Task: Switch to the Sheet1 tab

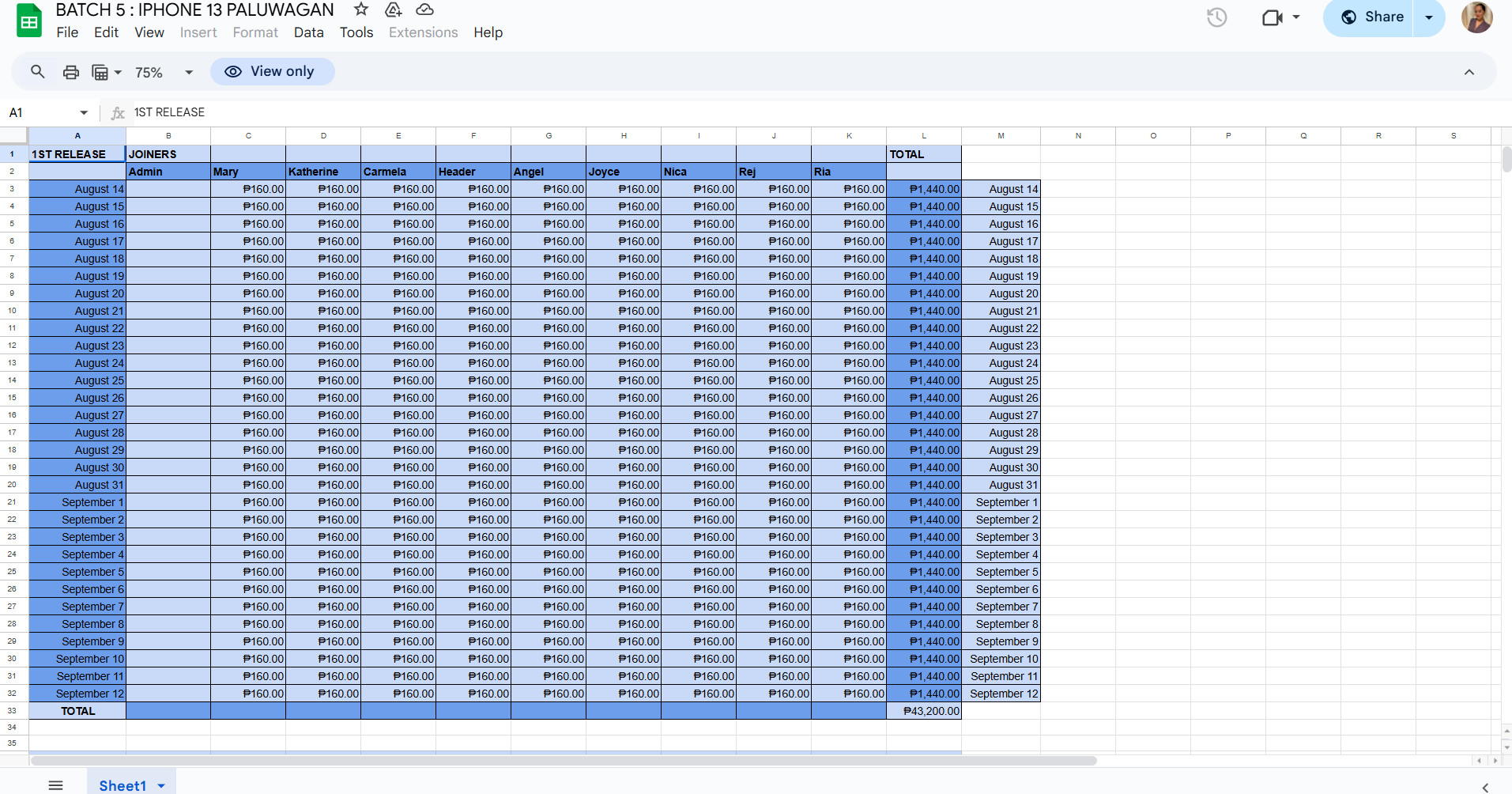Action: click(x=123, y=785)
